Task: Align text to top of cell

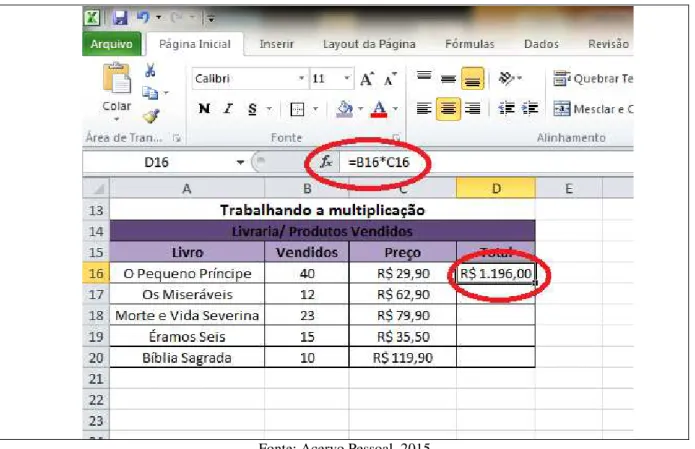Action: [x=424, y=78]
